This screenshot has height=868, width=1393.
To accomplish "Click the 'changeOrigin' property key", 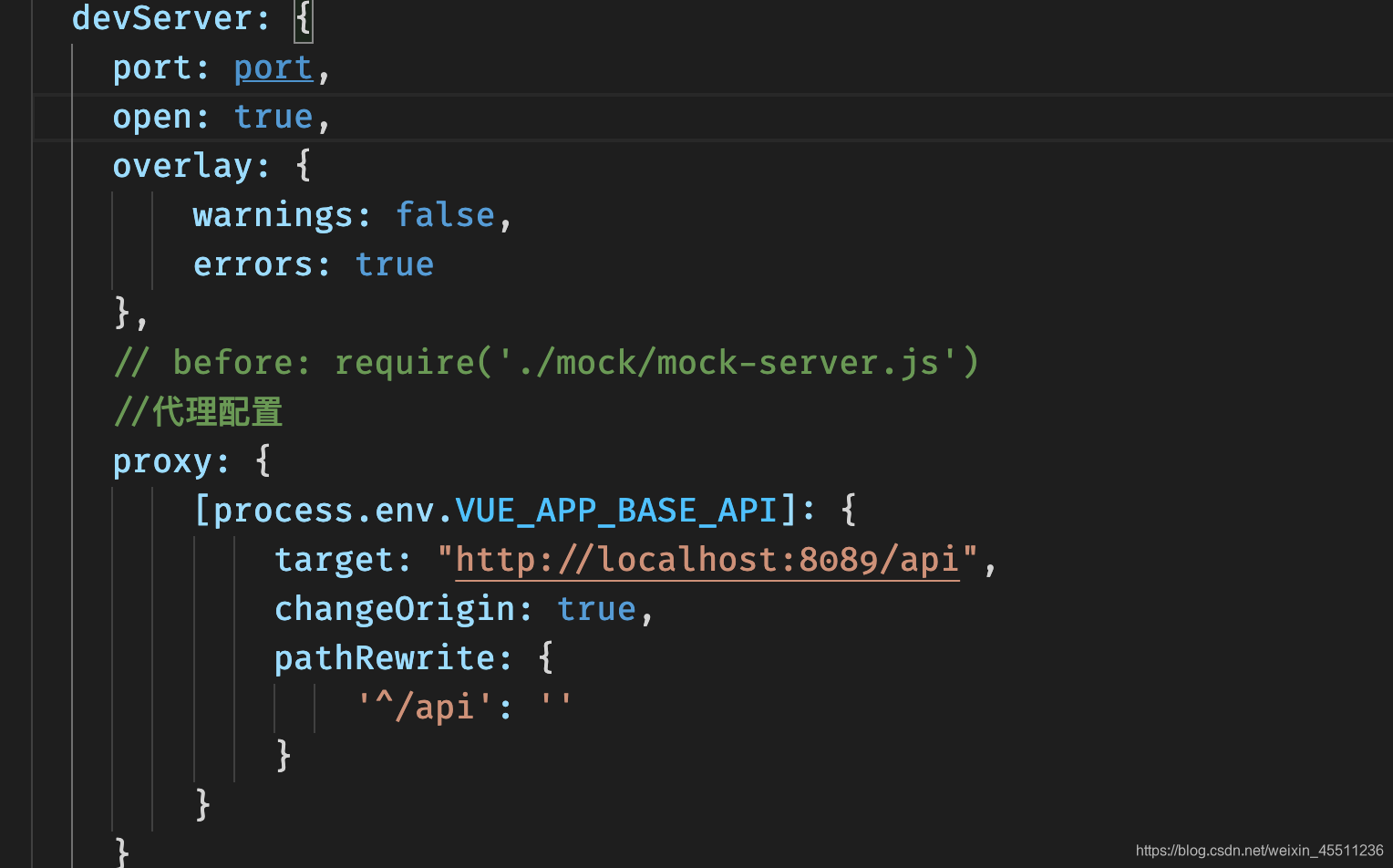I will click(395, 609).
